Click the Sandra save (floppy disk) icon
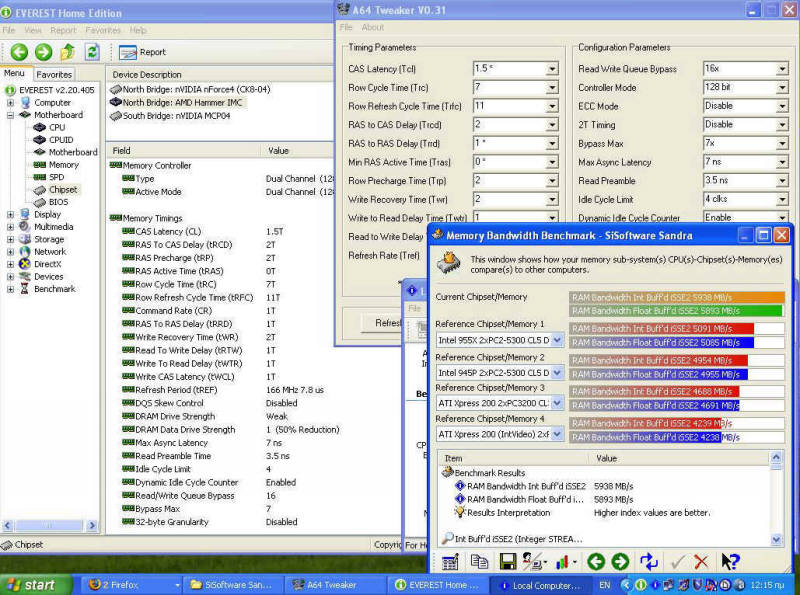 (508, 562)
